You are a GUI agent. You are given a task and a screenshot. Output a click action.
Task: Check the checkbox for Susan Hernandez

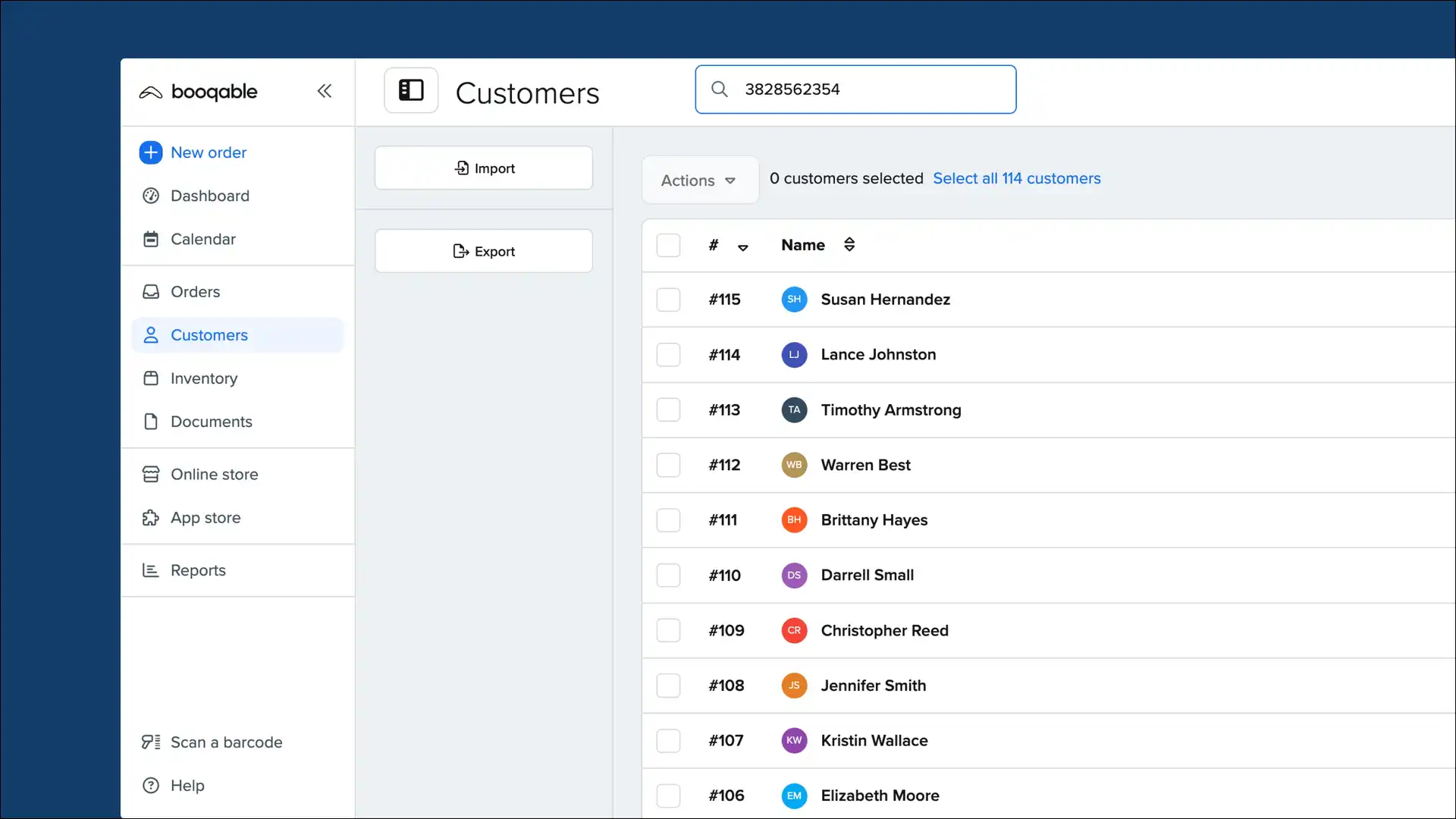tap(668, 299)
